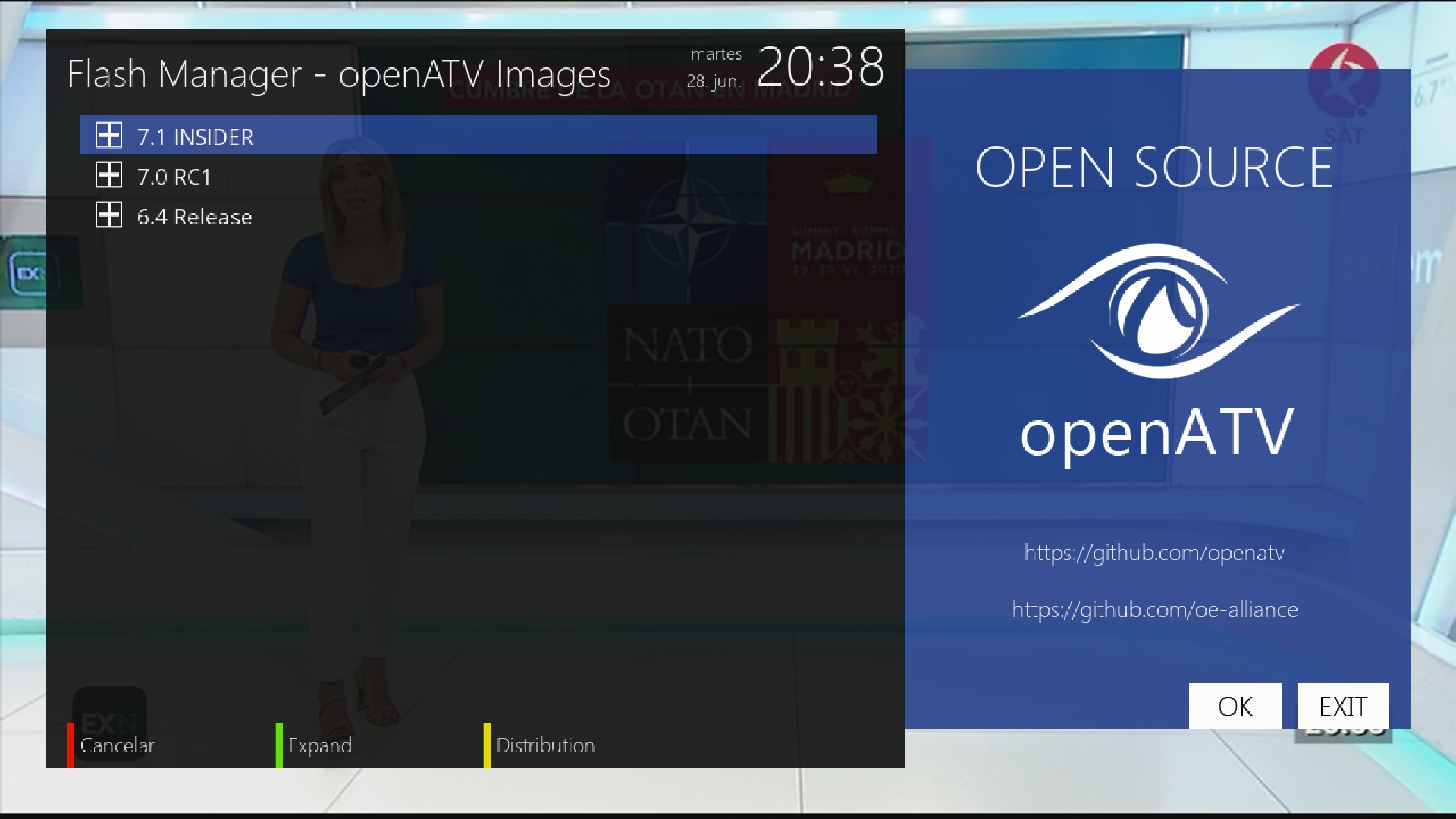Select the 7.1 INSIDER entry
Image resolution: width=1456 pixels, height=819 pixels.
[195, 137]
